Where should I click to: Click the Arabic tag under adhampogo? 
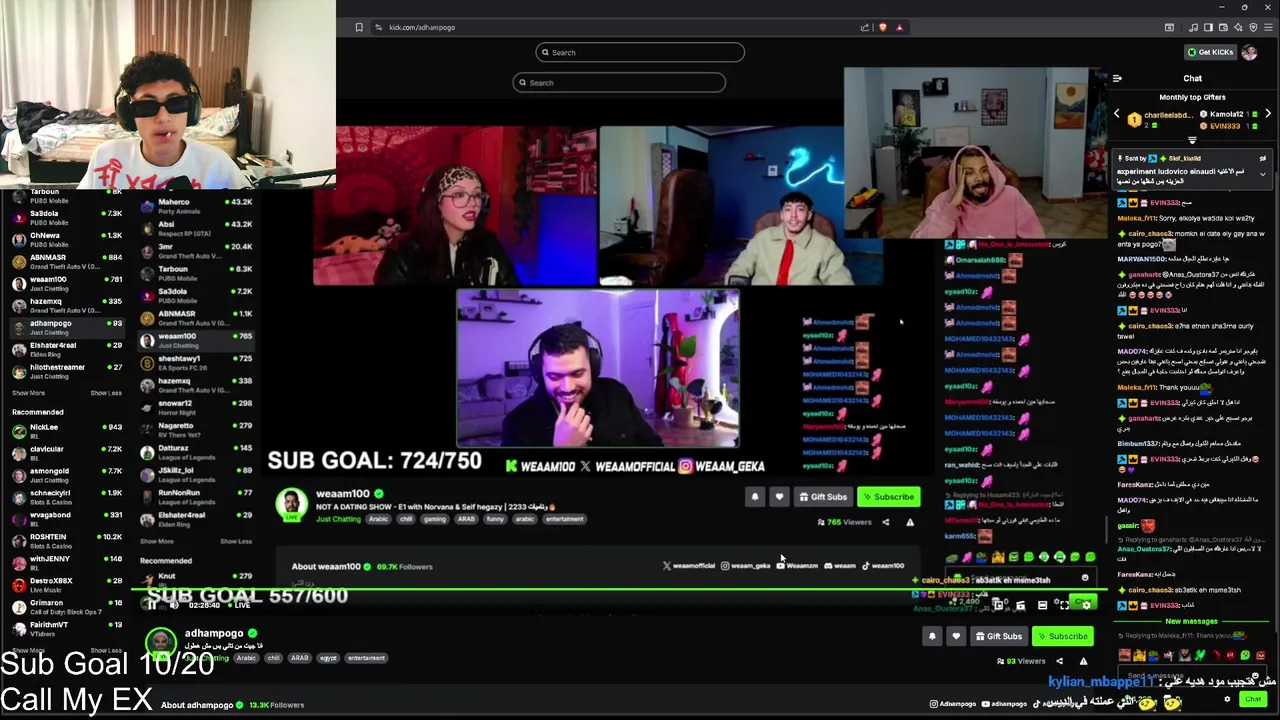pos(246,658)
